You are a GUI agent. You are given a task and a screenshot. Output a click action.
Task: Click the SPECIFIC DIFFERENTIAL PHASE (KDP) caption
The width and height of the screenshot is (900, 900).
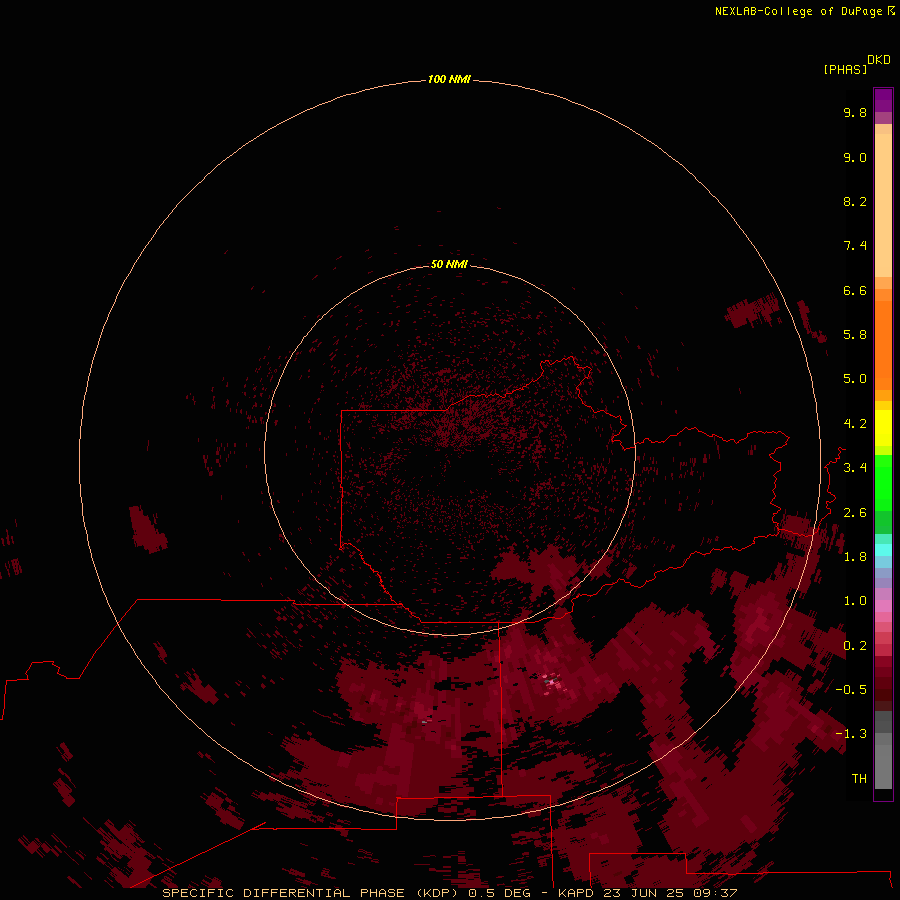click(x=310, y=893)
